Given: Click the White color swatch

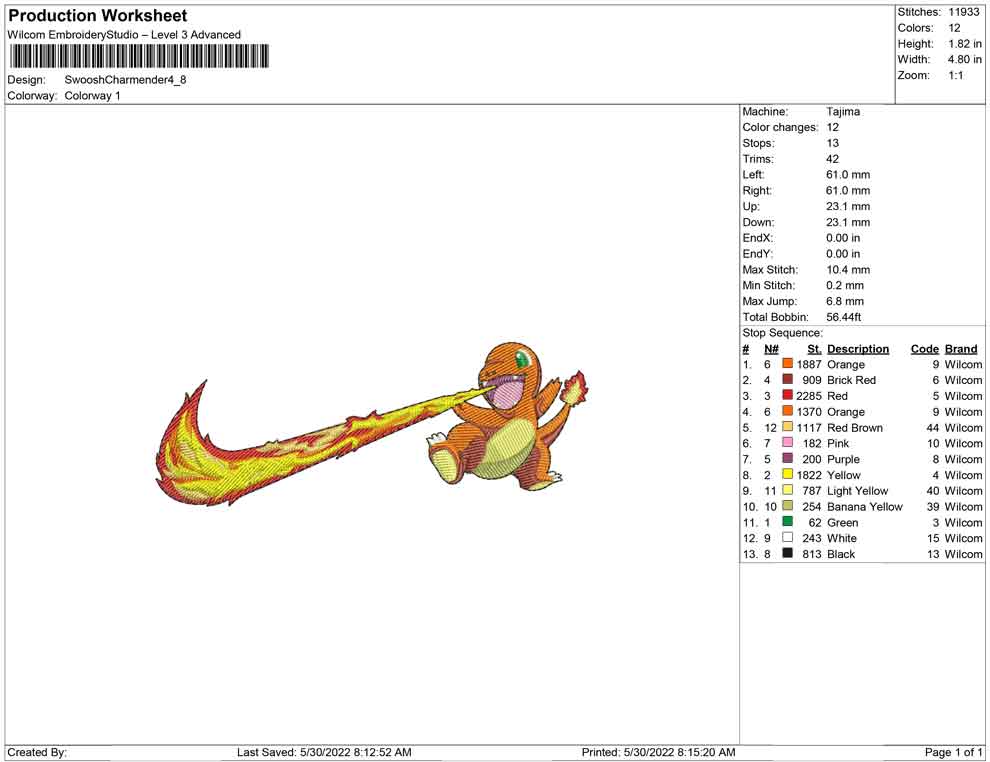Looking at the screenshot, I should [787, 537].
